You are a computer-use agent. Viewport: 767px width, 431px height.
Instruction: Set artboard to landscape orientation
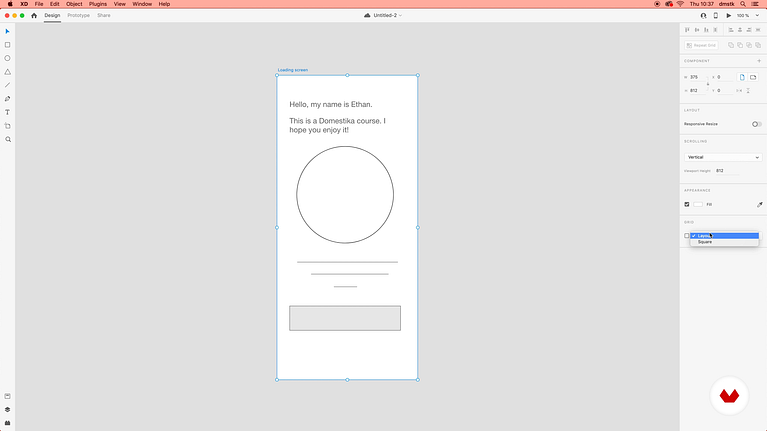tap(753, 77)
